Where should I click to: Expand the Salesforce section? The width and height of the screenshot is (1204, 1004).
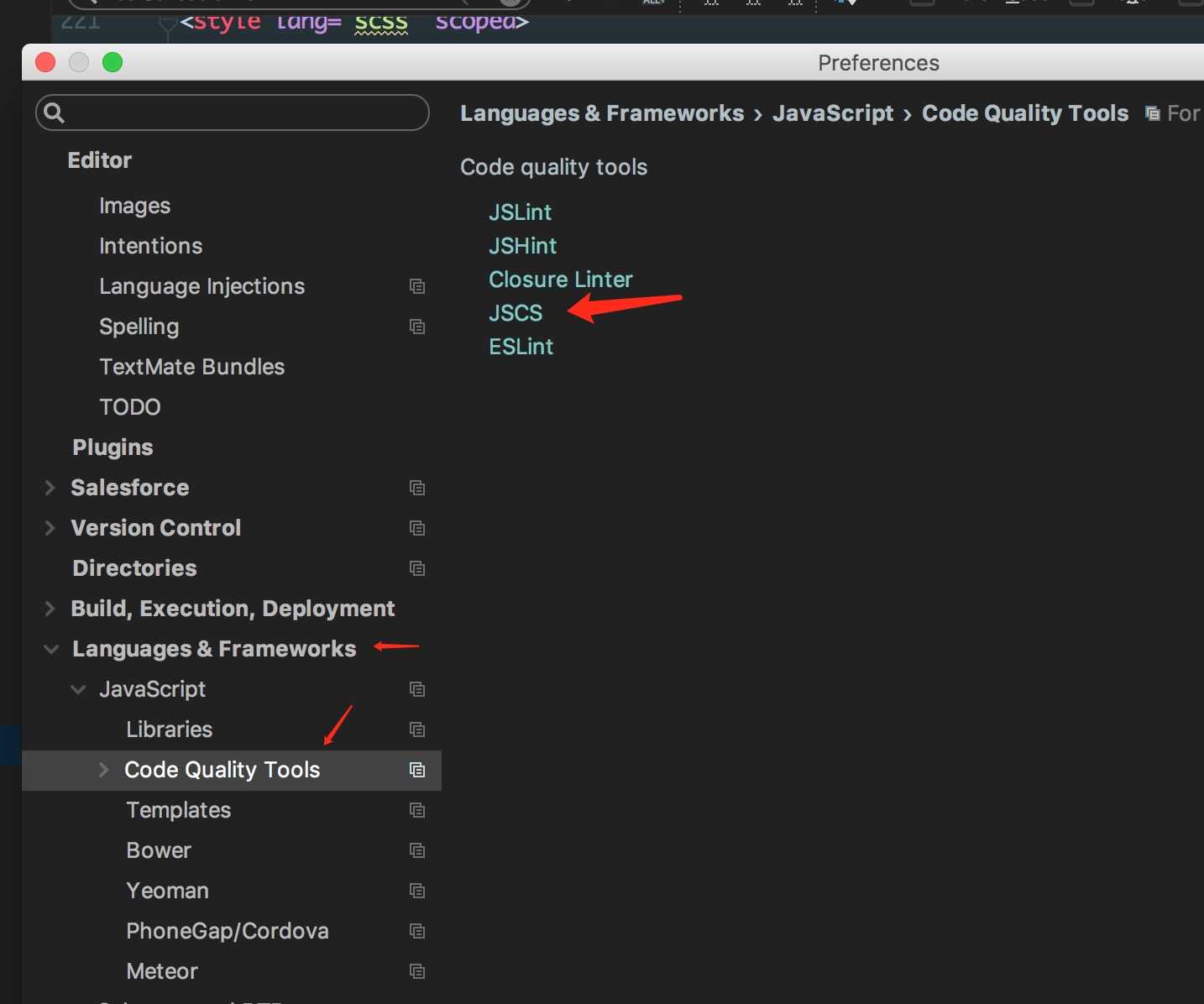pyautogui.click(x=50, y=488)
